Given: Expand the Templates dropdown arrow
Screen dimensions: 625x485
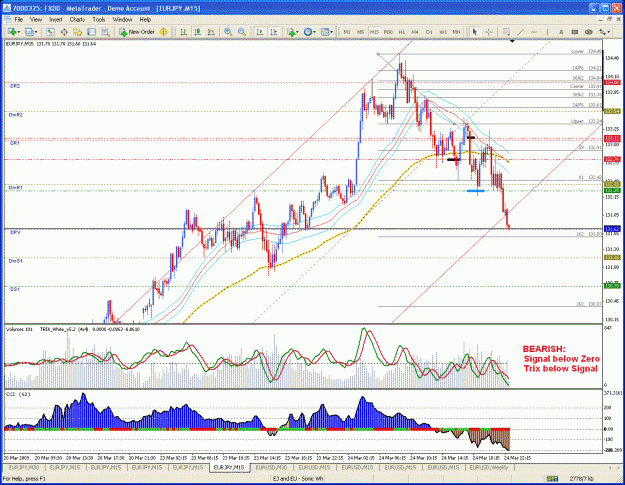Looking at the screenshot, I should [x=332, y=32].
